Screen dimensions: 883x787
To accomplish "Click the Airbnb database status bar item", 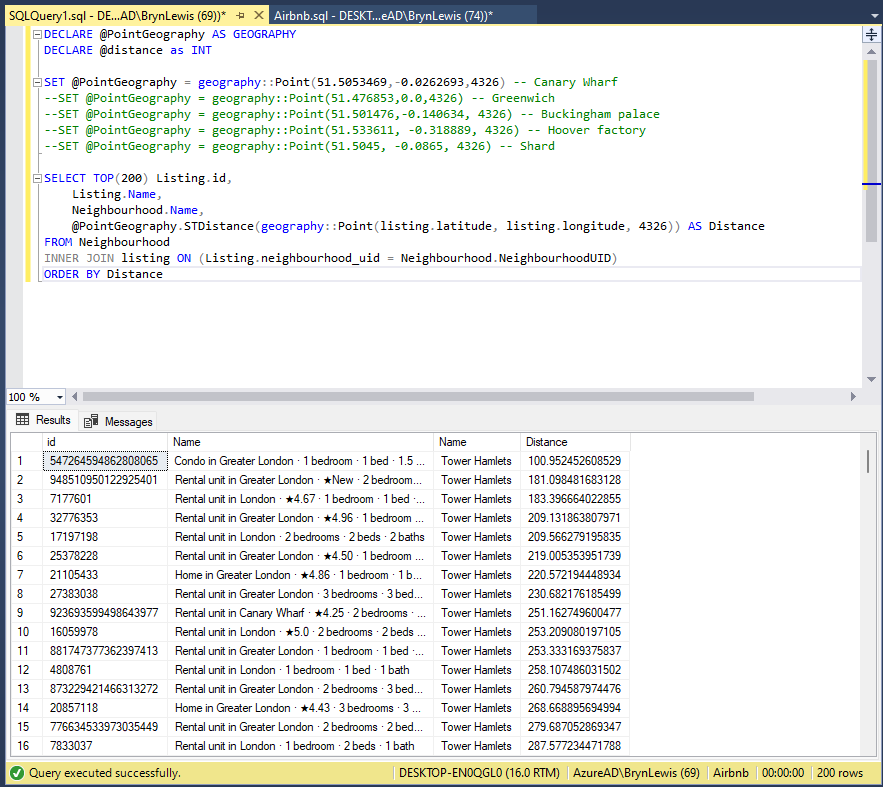I will [x=729, y=773].
